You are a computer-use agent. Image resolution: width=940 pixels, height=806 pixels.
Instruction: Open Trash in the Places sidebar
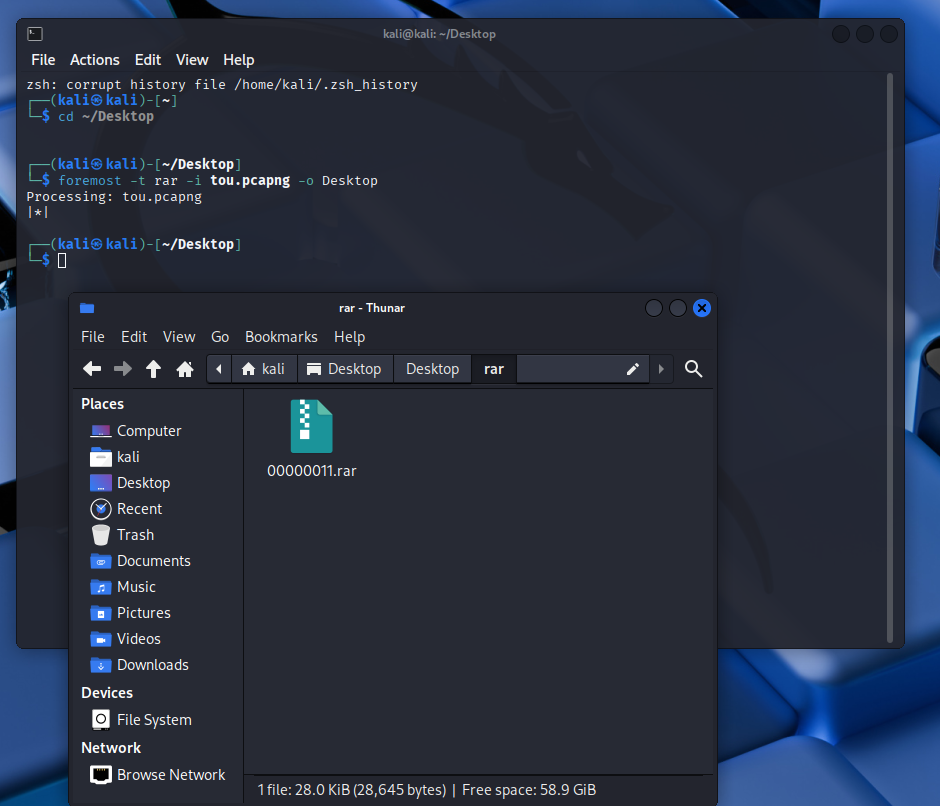[x=135, y=535]
